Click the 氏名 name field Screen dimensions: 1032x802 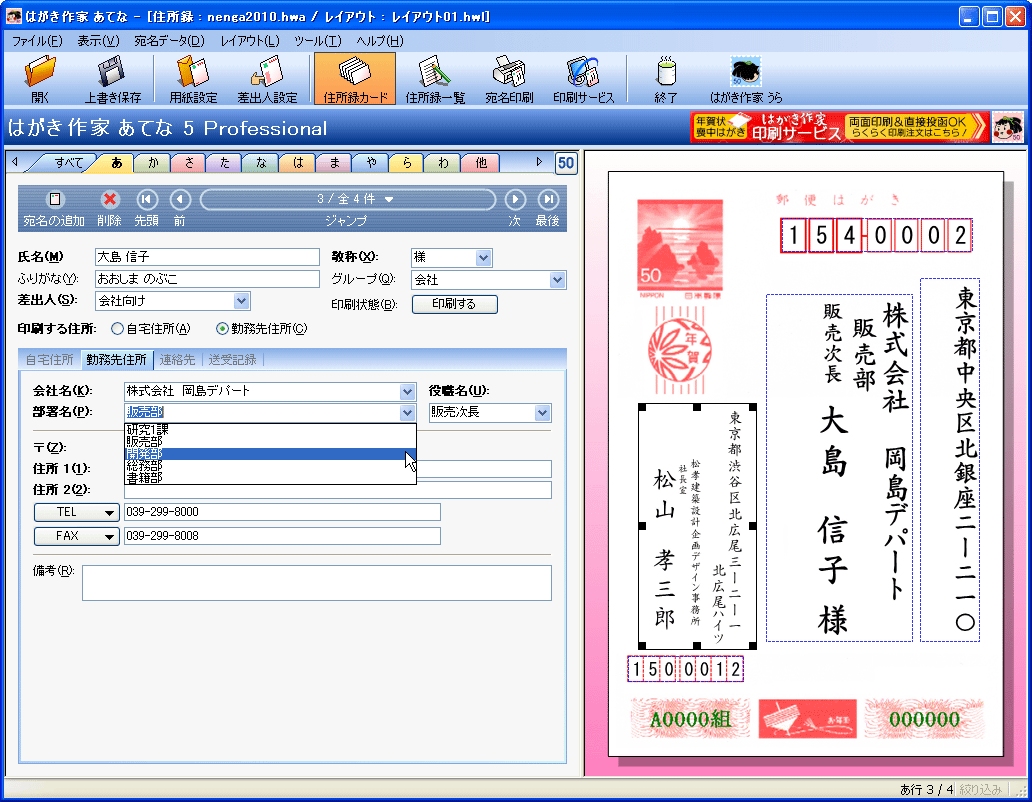pos(207,257)
